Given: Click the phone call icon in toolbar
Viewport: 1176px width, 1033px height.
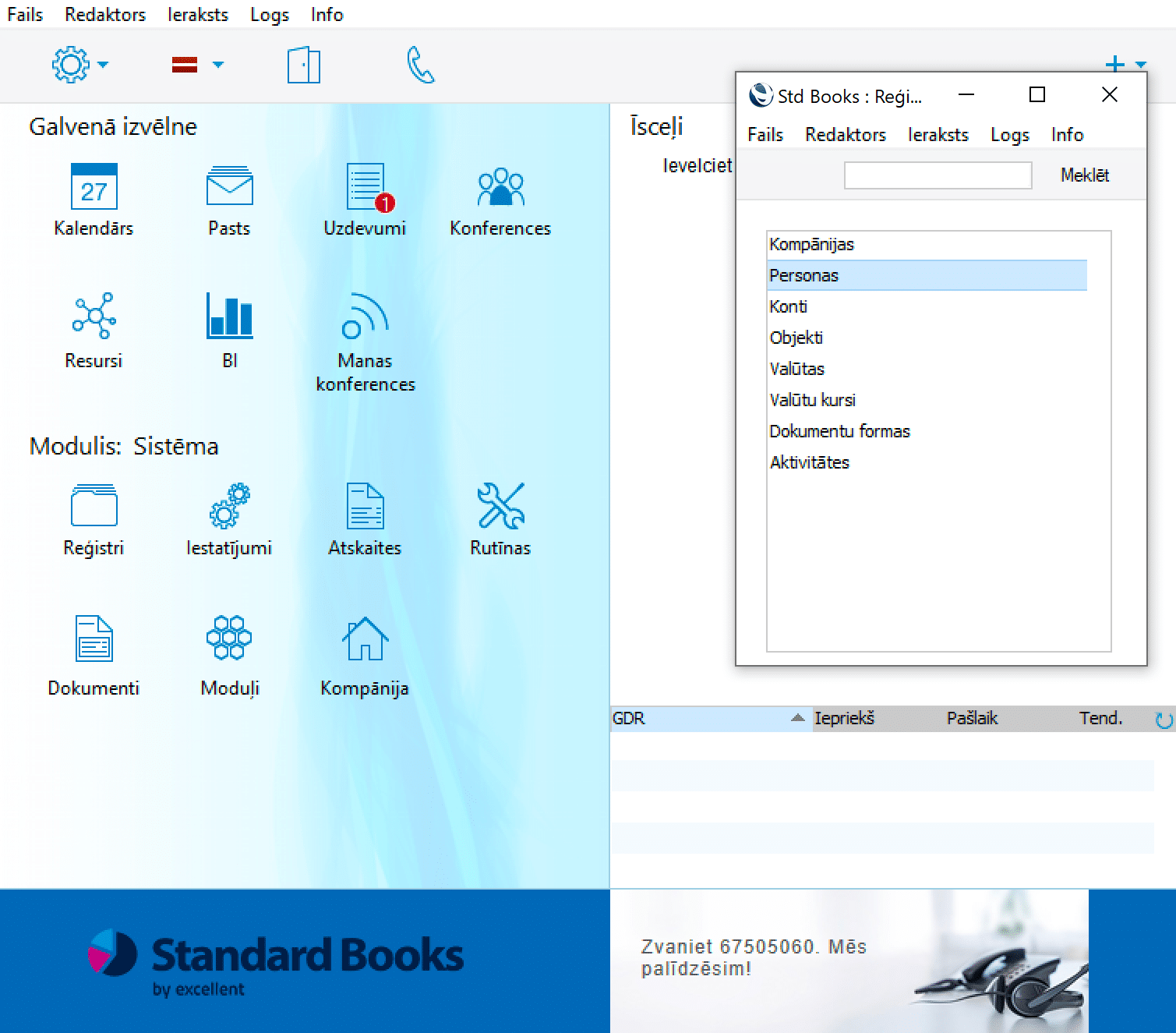Looking at the screenshot, I should coord(420,65).
